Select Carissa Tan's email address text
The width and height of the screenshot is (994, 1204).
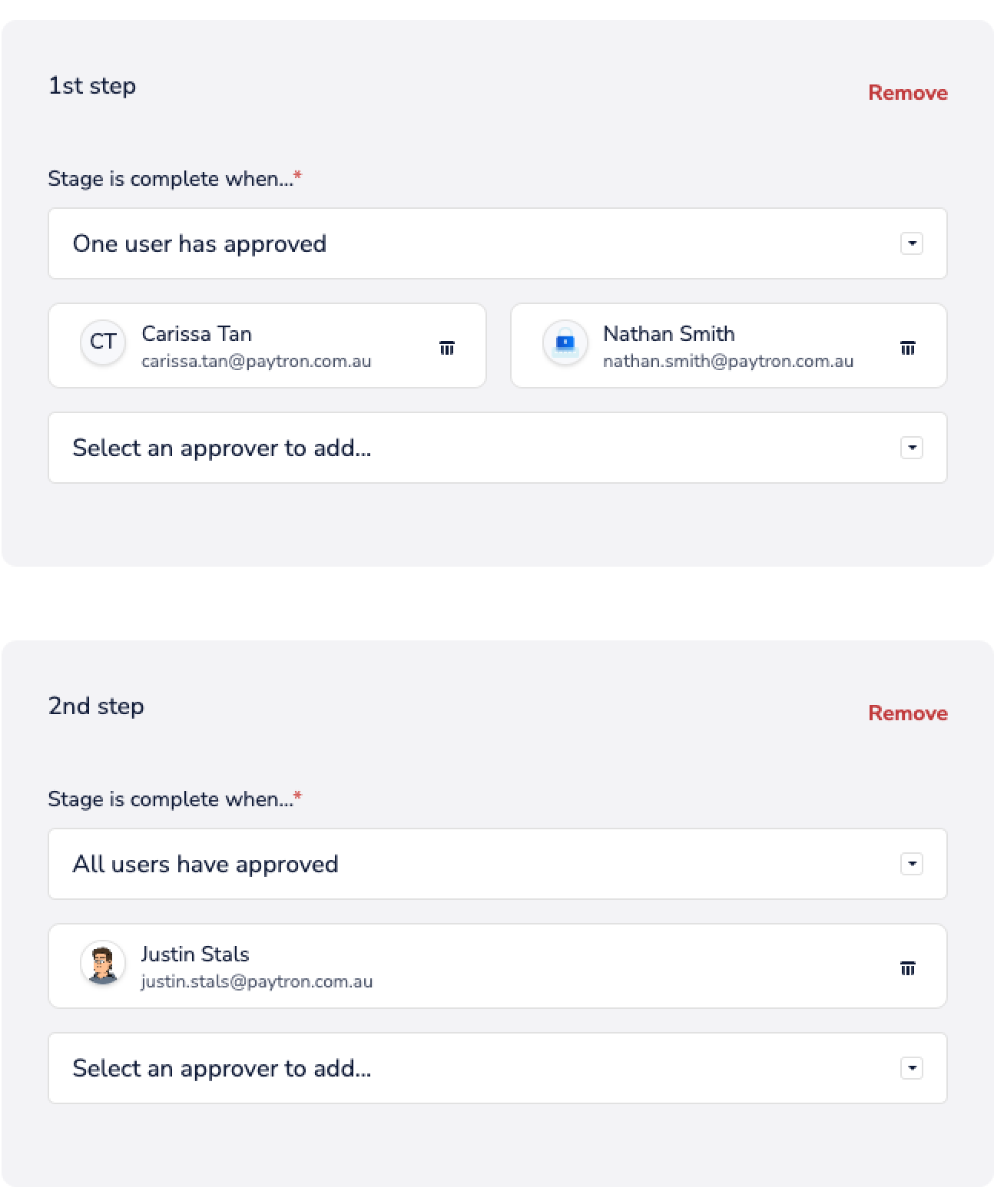click(256, 361)
